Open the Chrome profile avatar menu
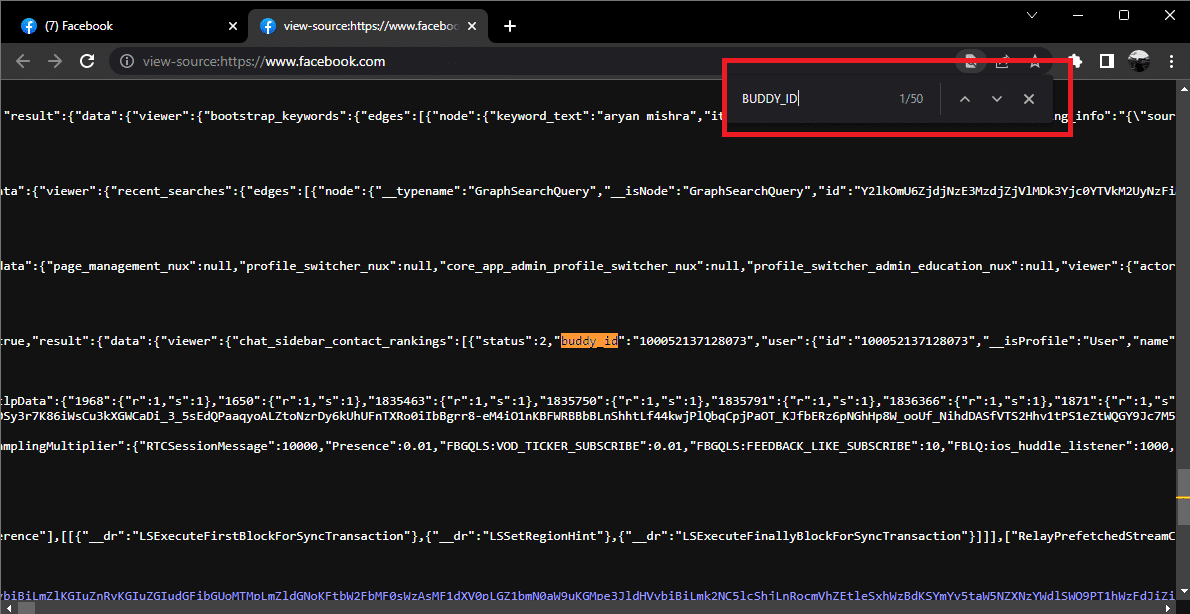 pos(1138,61)
